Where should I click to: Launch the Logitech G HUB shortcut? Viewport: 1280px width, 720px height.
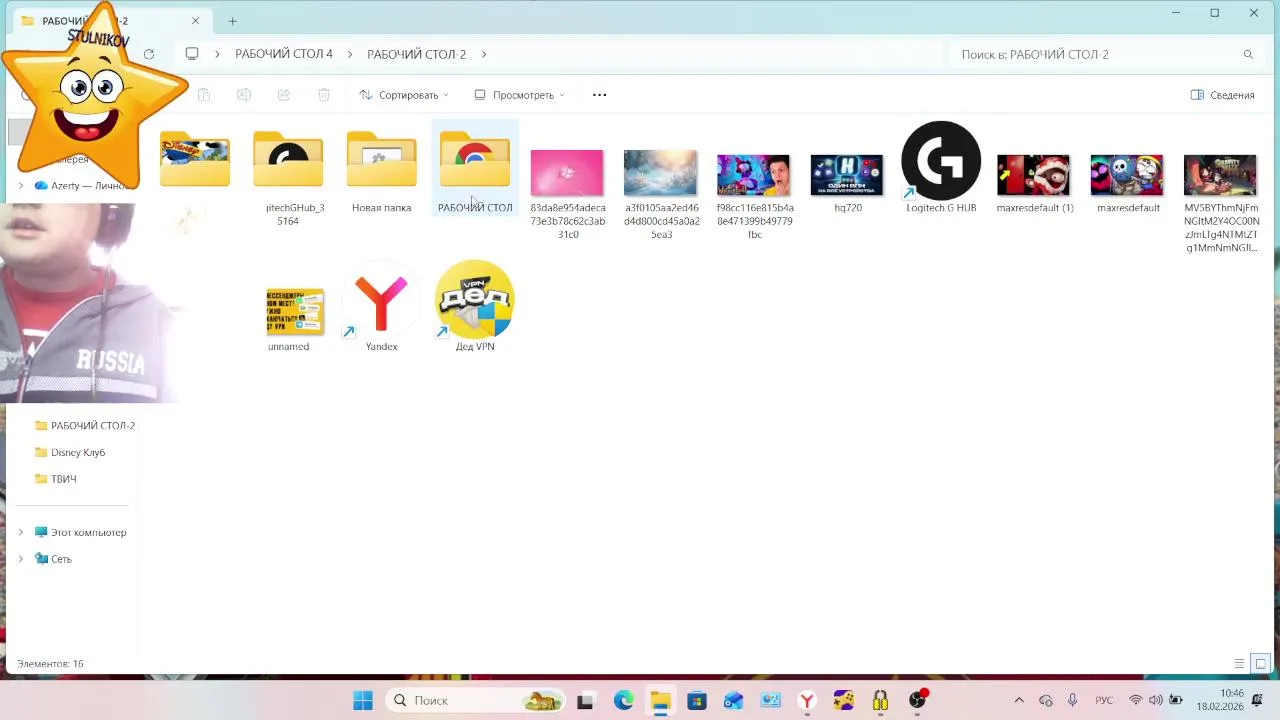click(941, 160)
